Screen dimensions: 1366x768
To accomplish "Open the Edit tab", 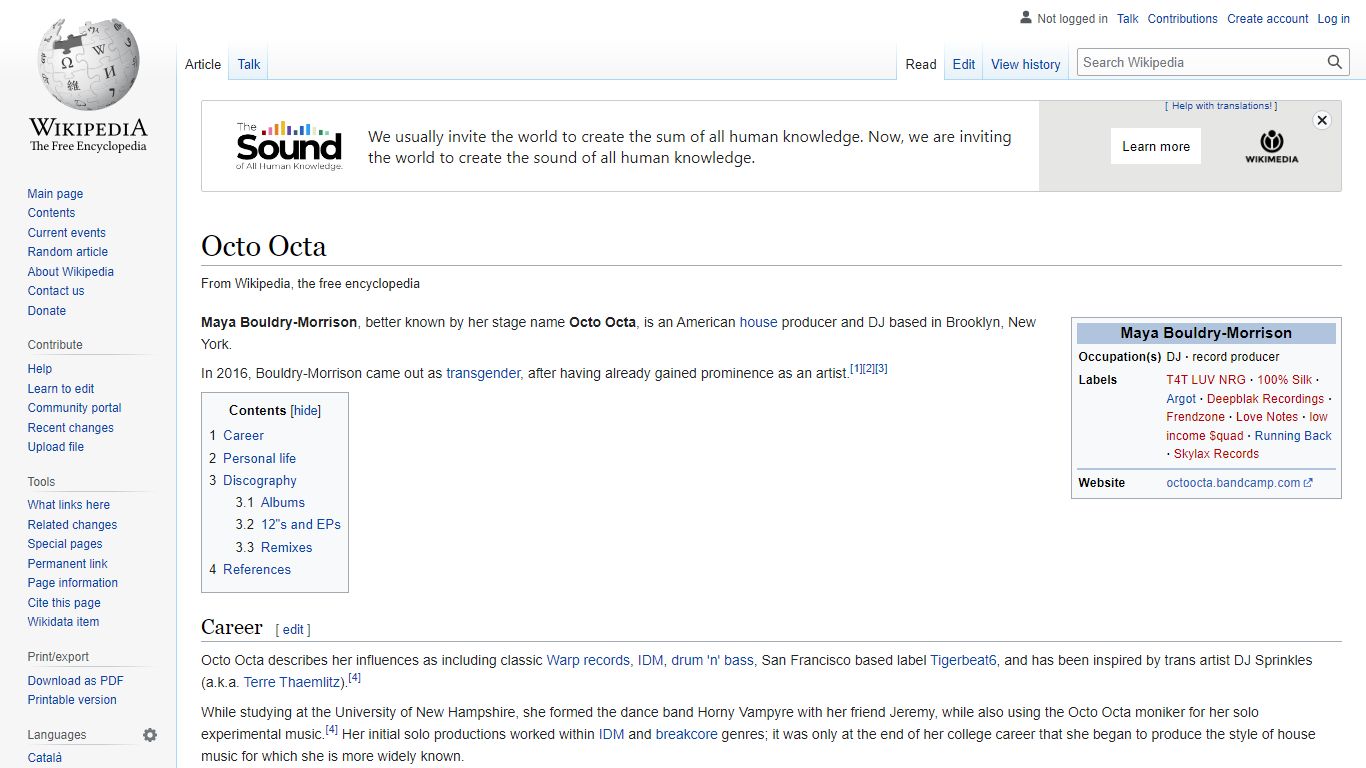I will pos(964,64).
